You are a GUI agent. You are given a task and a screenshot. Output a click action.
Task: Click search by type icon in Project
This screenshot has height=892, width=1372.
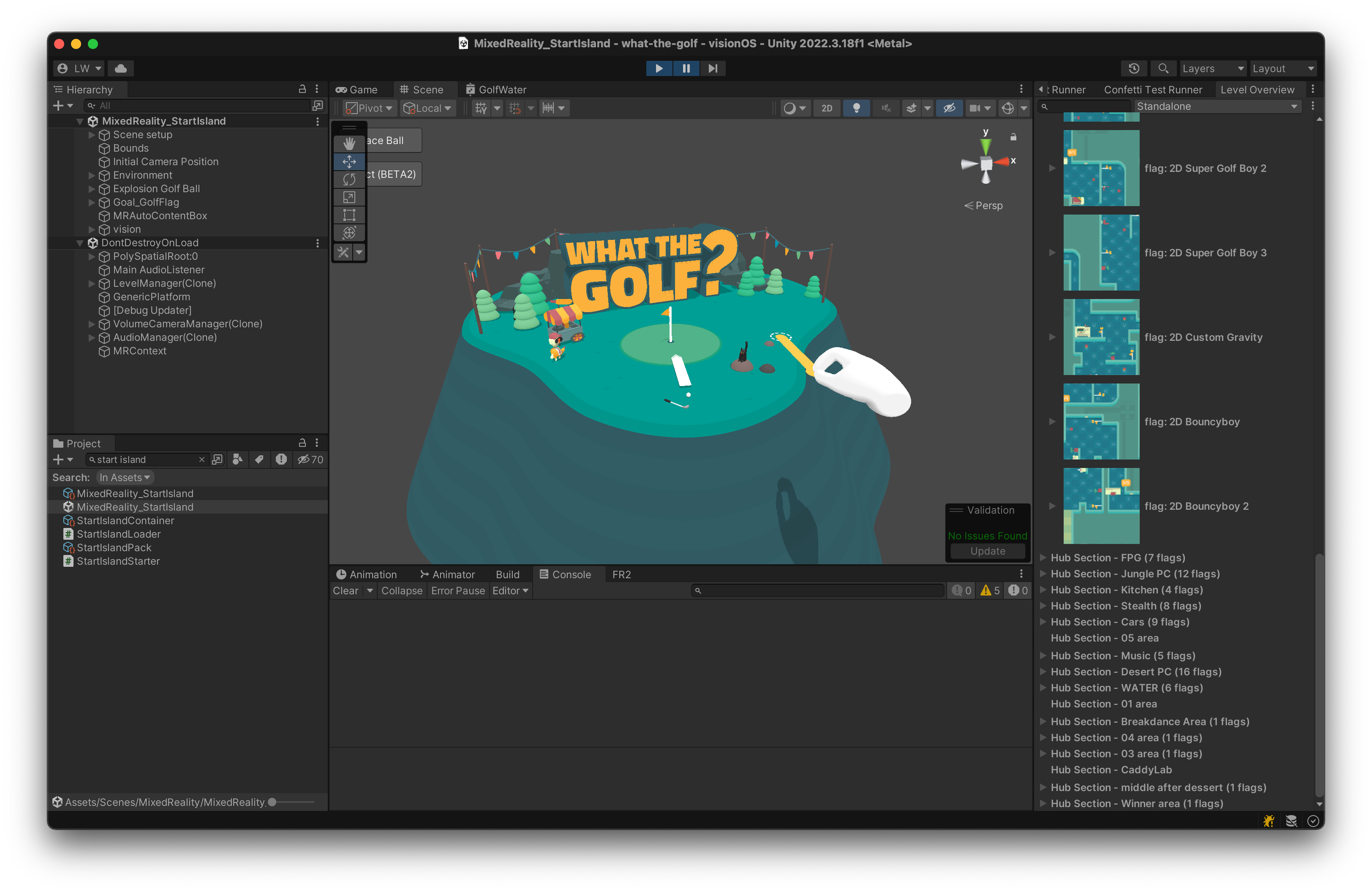(x=237, y=459)
